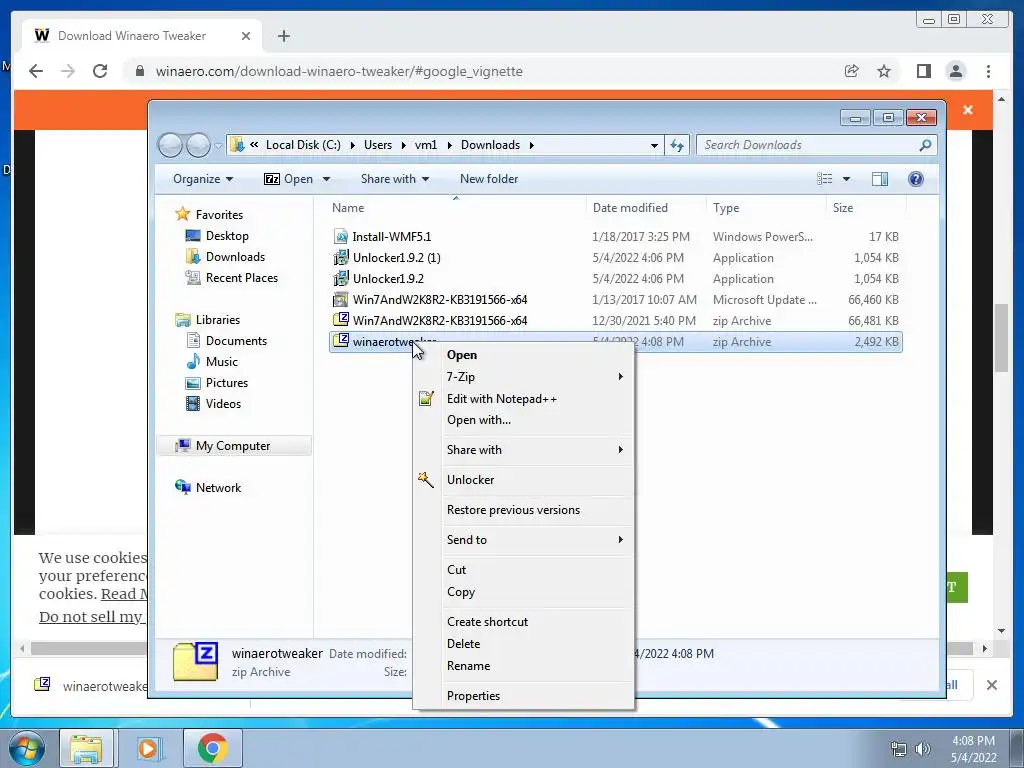Click the volume speaker tray icon
The image size is (1024, 768).
pyautogui.click(x=923, y=749)
